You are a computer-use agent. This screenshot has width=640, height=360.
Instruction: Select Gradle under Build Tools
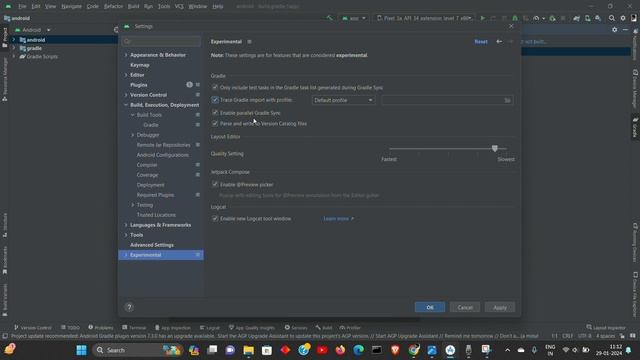151,125
